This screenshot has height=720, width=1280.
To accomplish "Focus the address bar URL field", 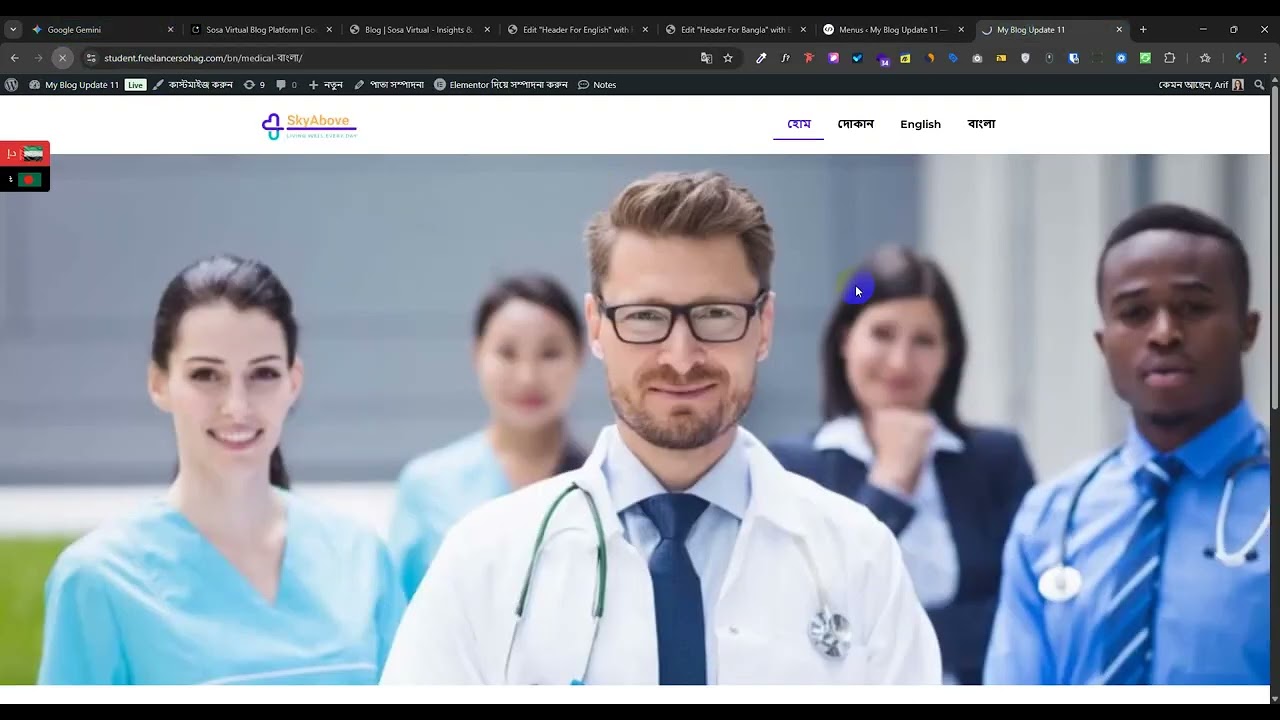I will pos(400,58).
